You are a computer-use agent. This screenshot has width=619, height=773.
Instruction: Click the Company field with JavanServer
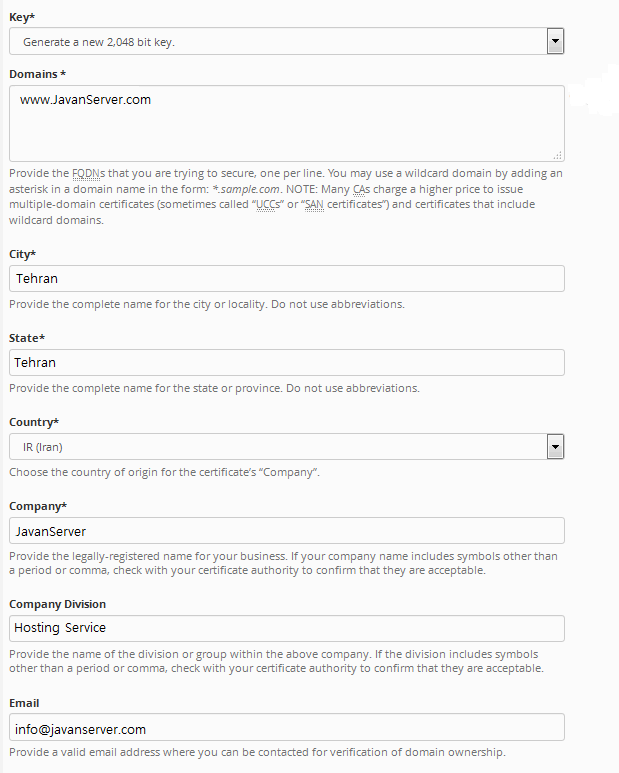(x=286, y=530)
